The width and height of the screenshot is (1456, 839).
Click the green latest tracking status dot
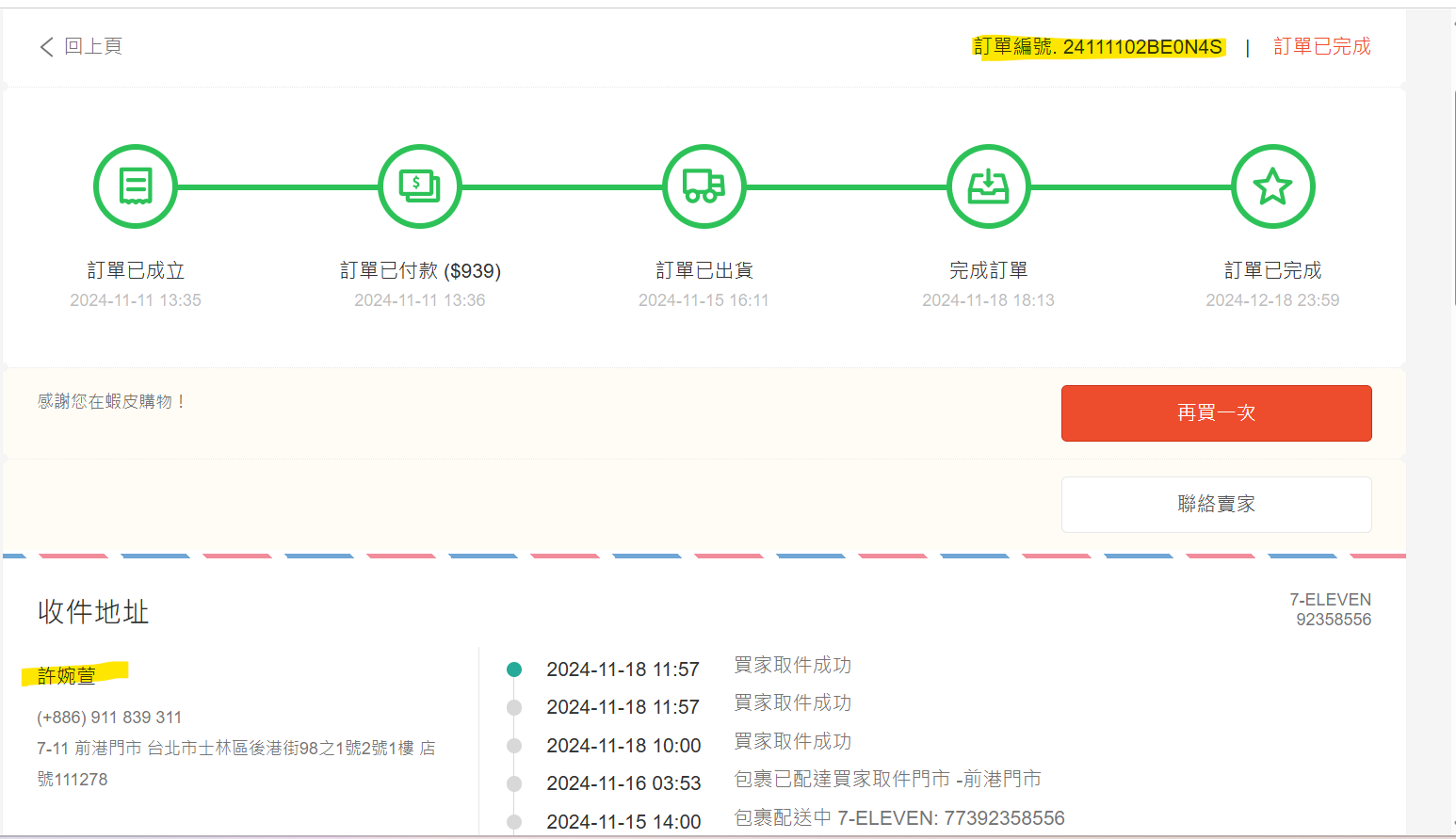pos(514,670)
